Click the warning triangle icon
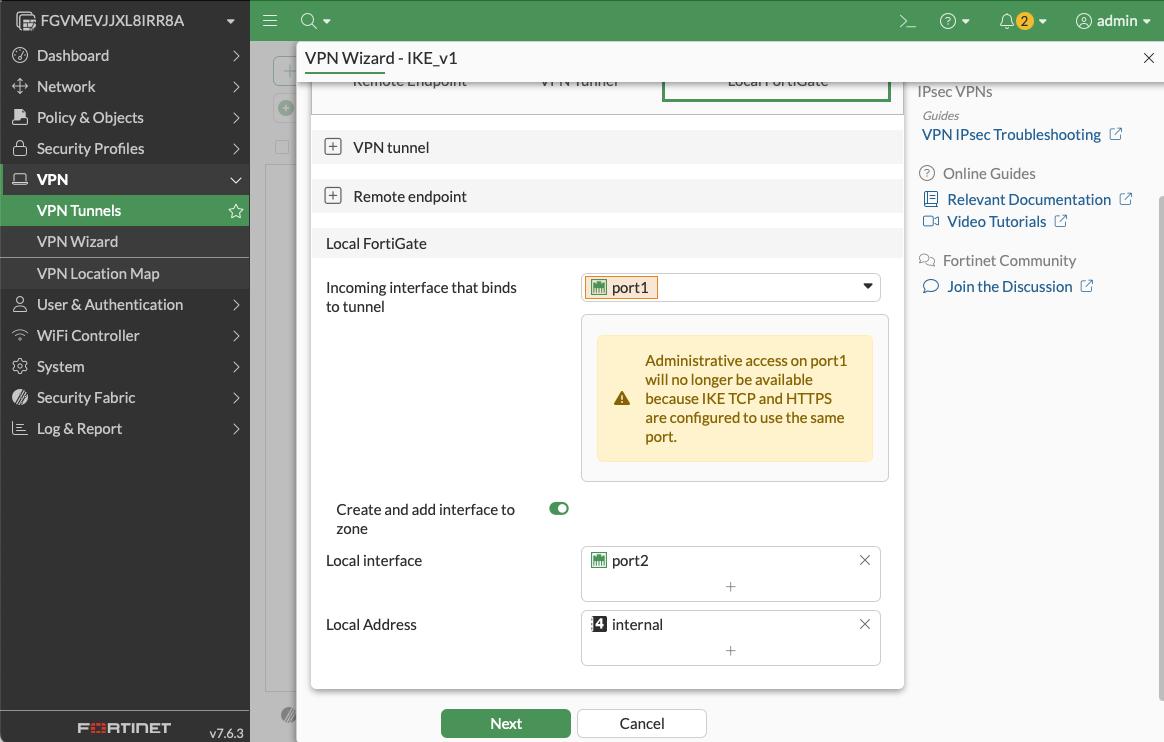Viewport: 1164px width, 742px height. point(622,399)
